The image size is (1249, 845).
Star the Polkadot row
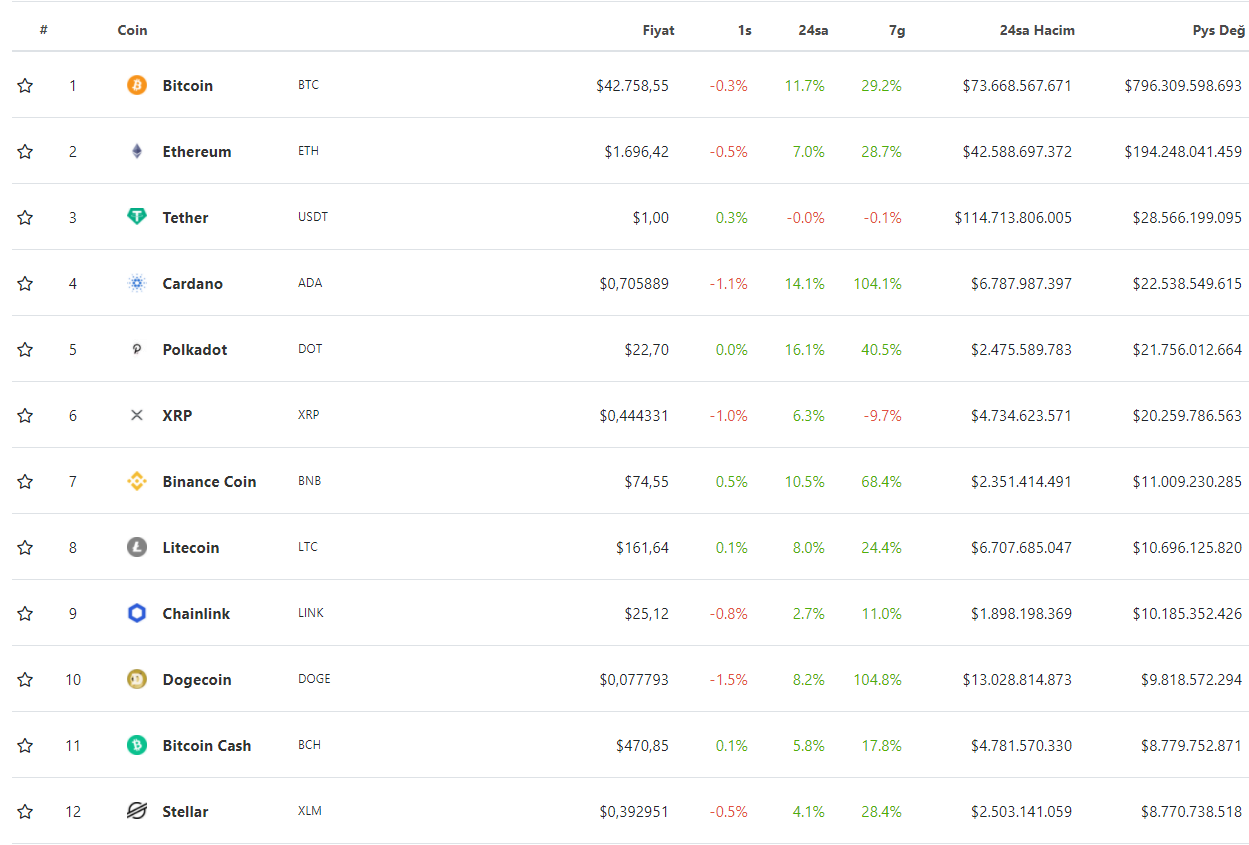pyautogui.click(x=25, y=350)
